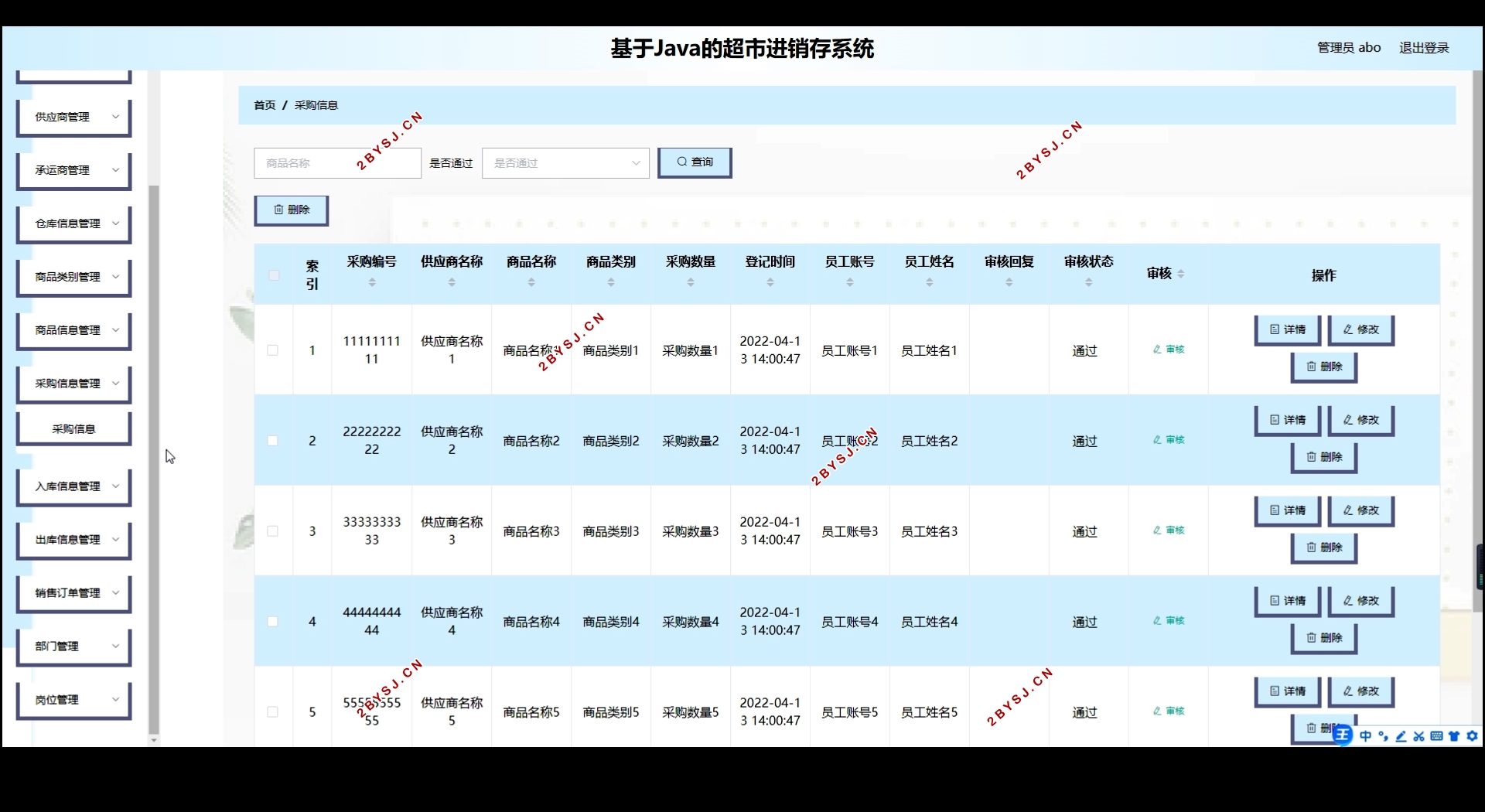Screen dimensions: 1485x812
Task: Sort by 员工账号 column arrows
Action: [x=850, y=283]
